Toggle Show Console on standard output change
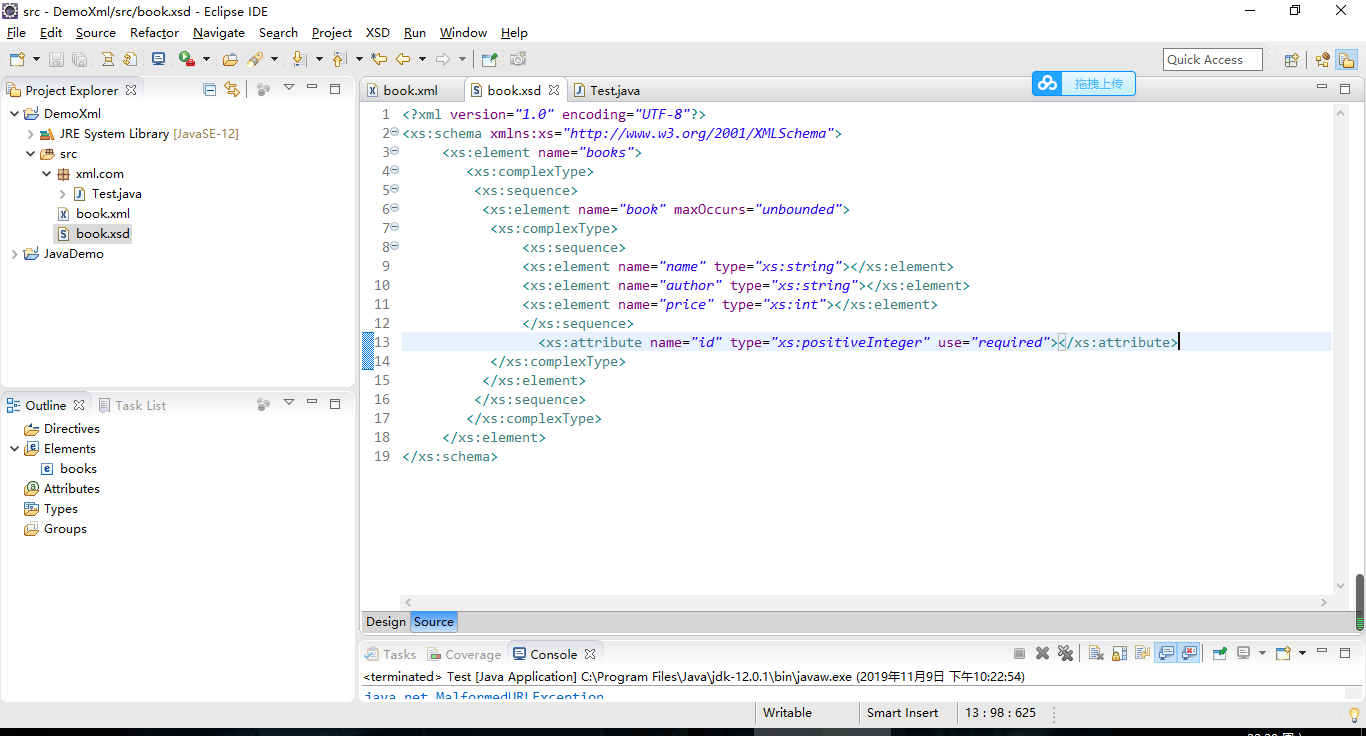Viewport: 1366px width, 736px height. pos(1166,653)
